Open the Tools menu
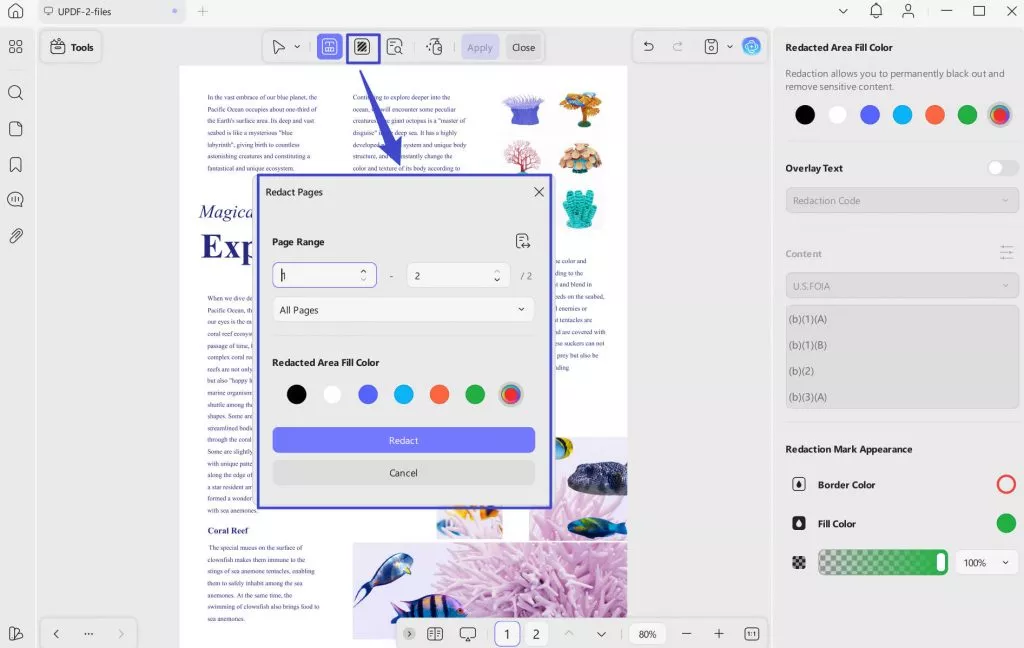 71,47
